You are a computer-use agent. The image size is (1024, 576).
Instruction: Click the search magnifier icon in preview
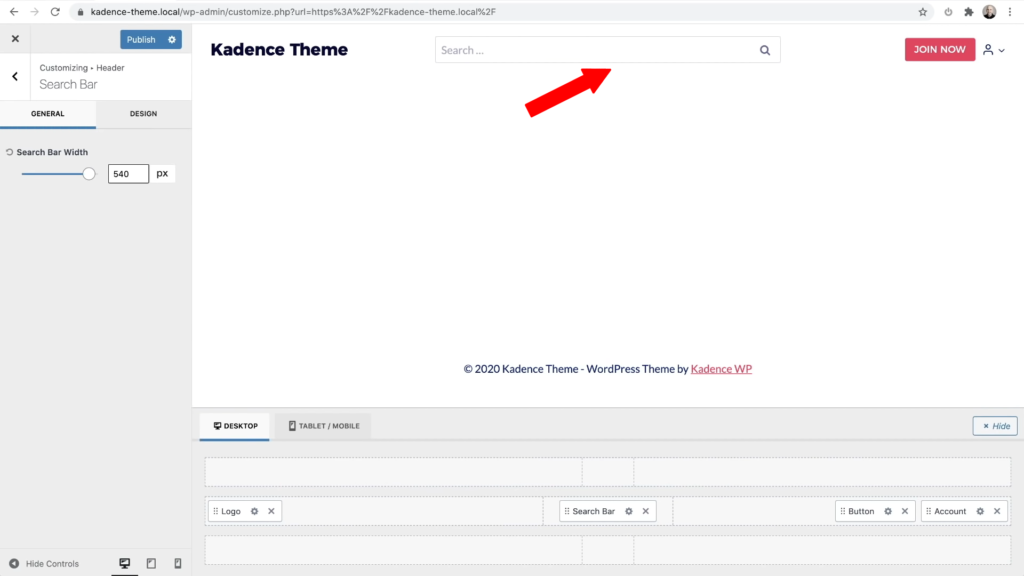pyautogui.click(x=765, y=50)
